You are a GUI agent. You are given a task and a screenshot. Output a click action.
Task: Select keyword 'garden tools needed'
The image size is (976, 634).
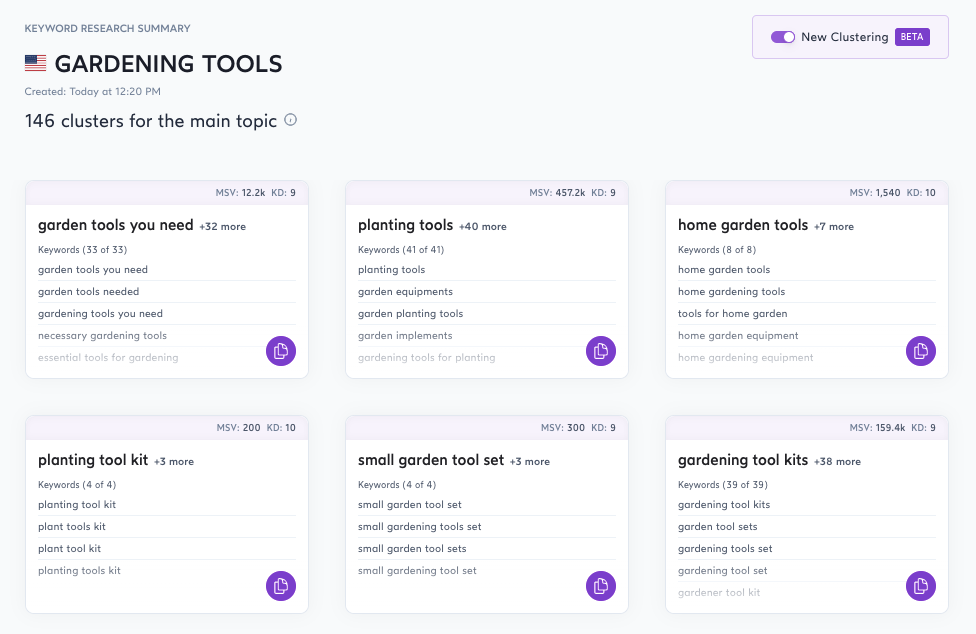(x=88, y=292)
